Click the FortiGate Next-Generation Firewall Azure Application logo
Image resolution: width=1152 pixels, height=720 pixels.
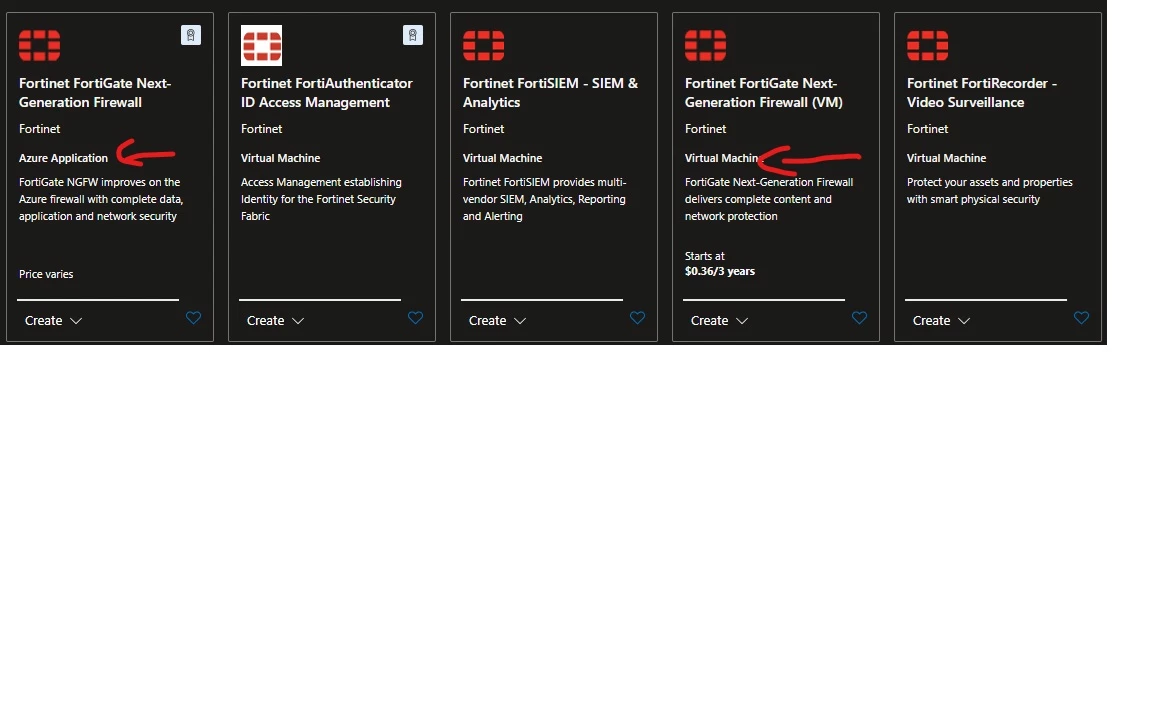pyautogui.click(x=40, y=46)
